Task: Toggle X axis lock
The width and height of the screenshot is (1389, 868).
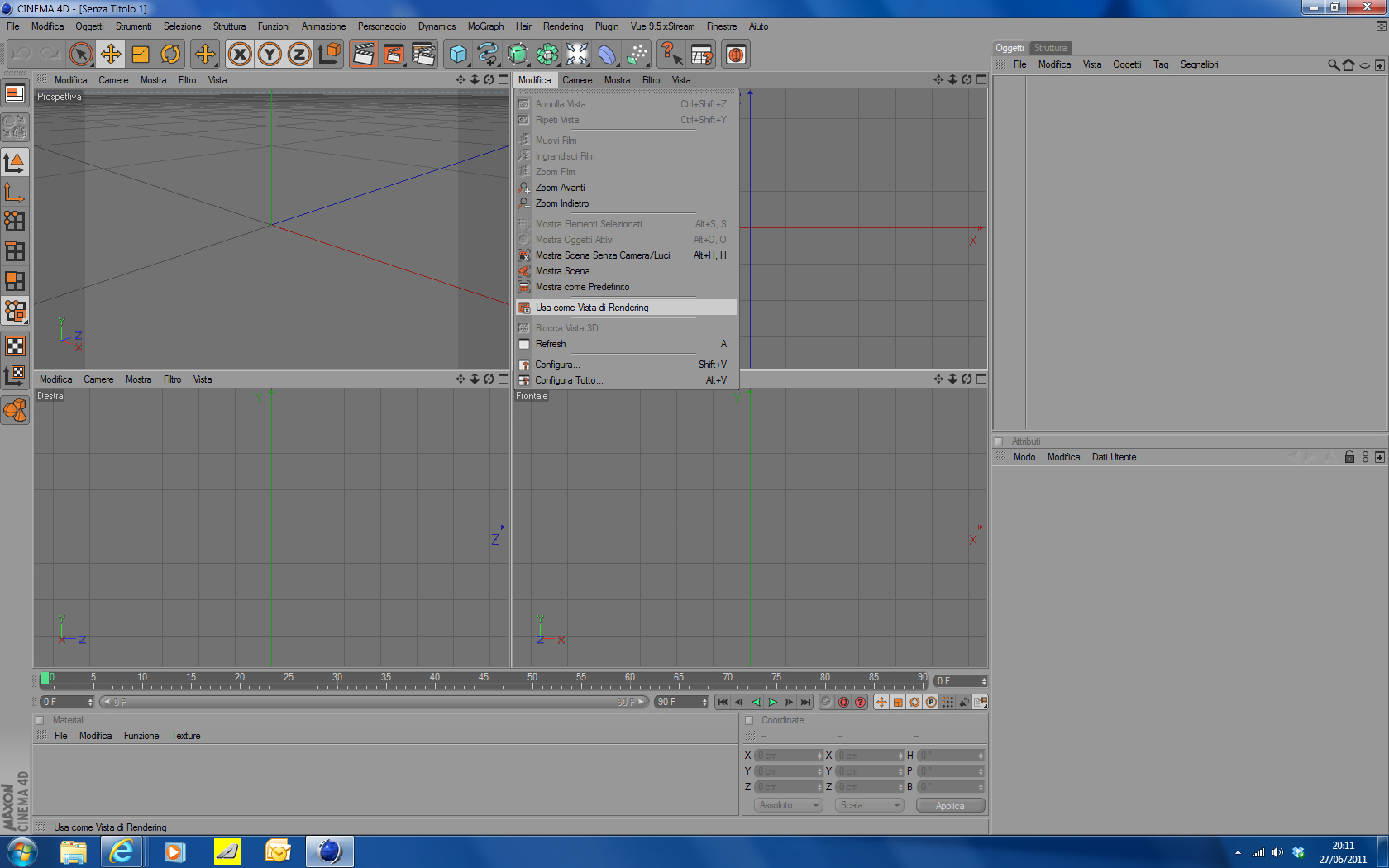Action: click(240, 55)
